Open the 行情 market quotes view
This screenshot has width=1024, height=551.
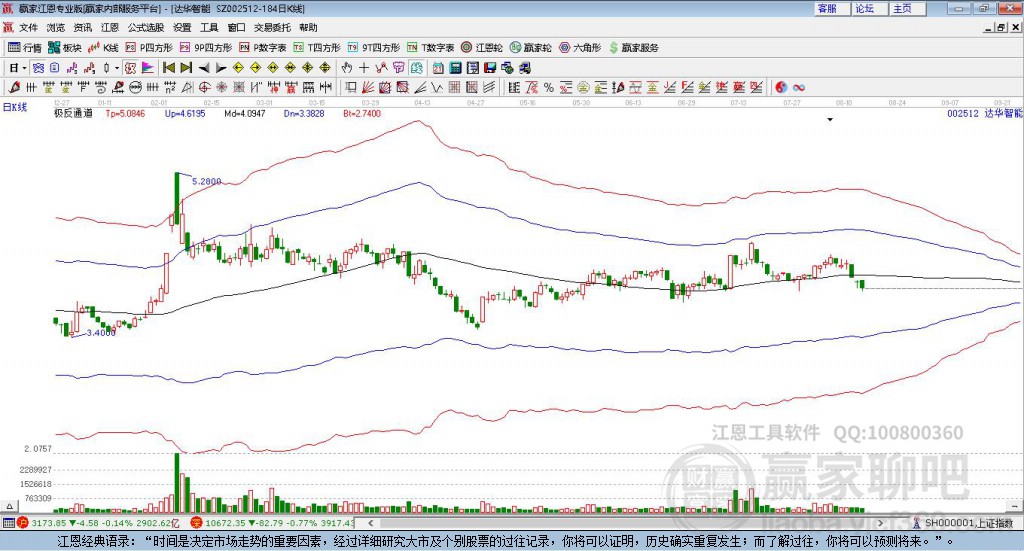click(24, 48)
